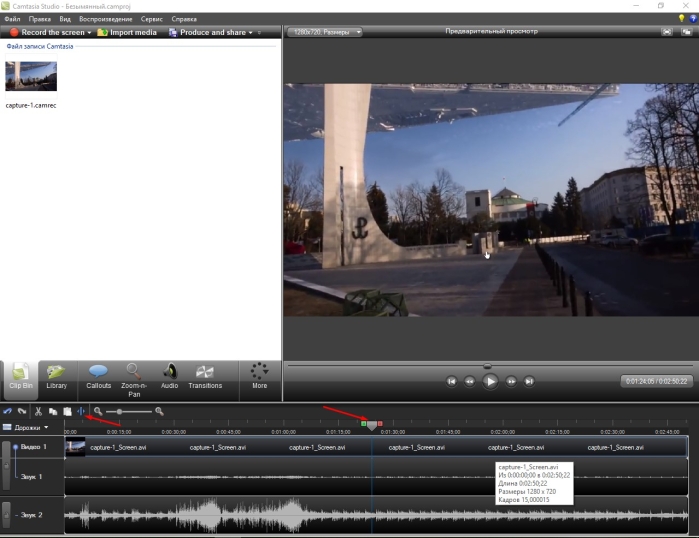The image size is (699, 538).
Task: Undo the last timeline edit
Action: (x=8, y=411)
